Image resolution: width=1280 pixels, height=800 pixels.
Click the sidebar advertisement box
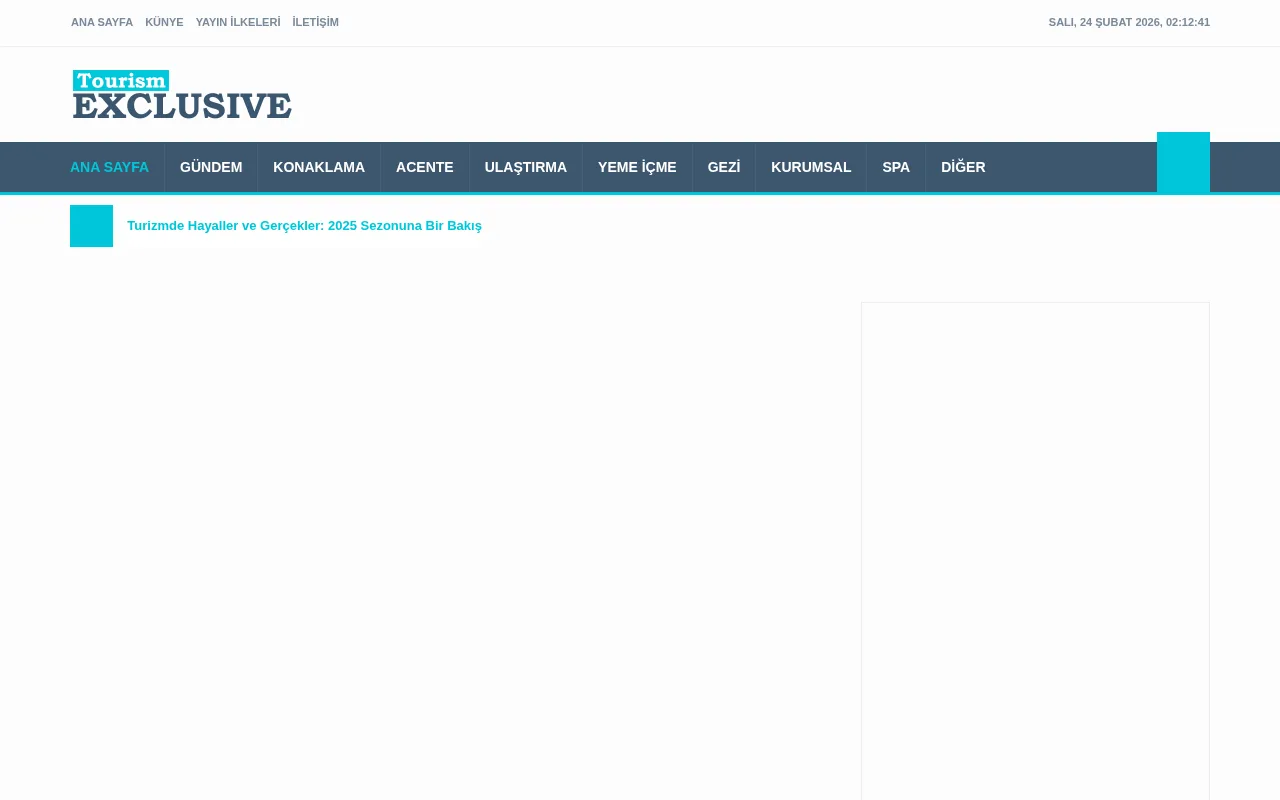click(x=1035, y=550)
